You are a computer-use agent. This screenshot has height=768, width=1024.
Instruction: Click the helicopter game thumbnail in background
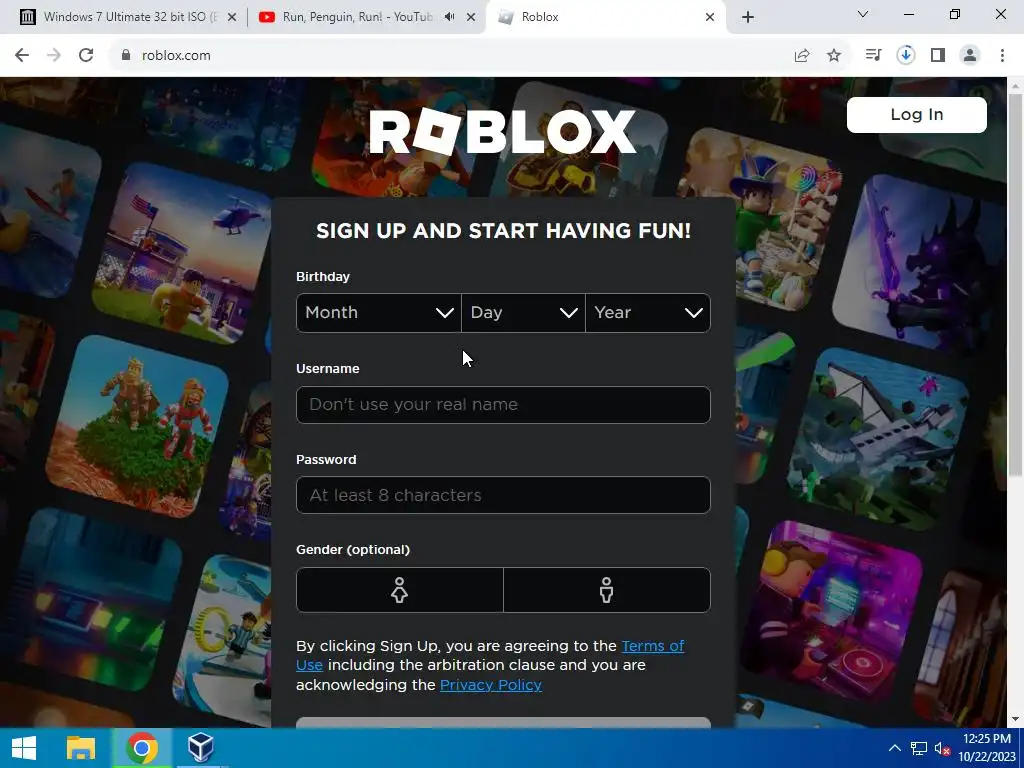(x=183, y=255)
